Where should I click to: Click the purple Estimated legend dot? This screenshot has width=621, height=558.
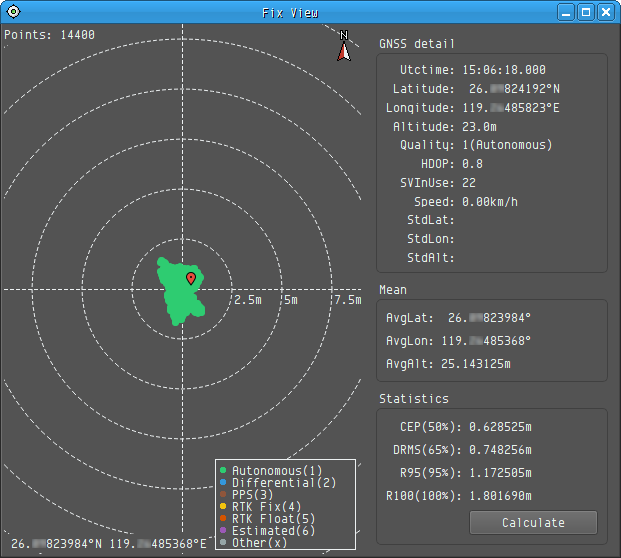[223, 530]
